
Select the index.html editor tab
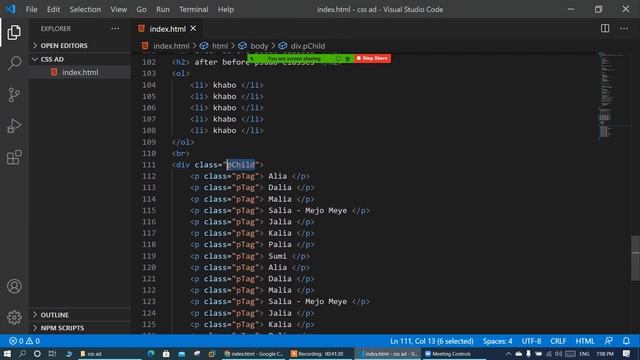pyautogui.click(x=167, y=29)
